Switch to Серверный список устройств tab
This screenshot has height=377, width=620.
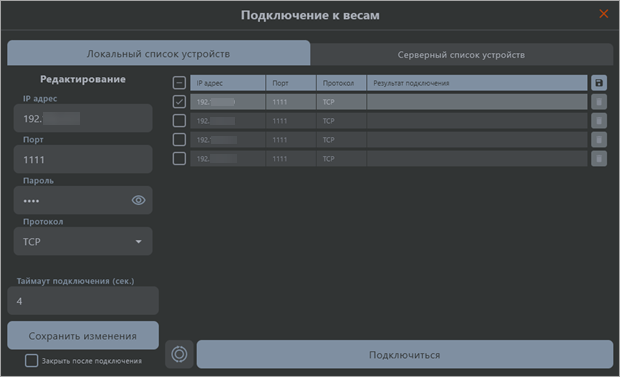461,55
